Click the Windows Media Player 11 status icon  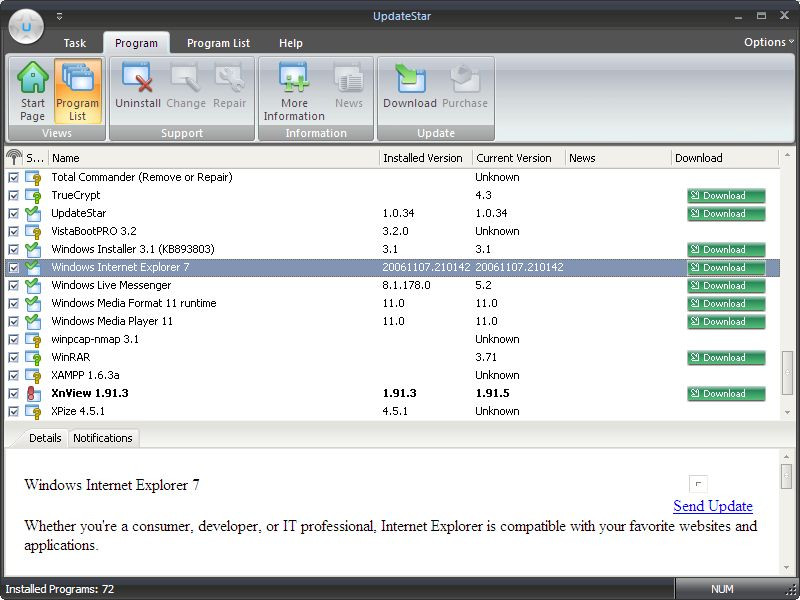coord(33,321)
